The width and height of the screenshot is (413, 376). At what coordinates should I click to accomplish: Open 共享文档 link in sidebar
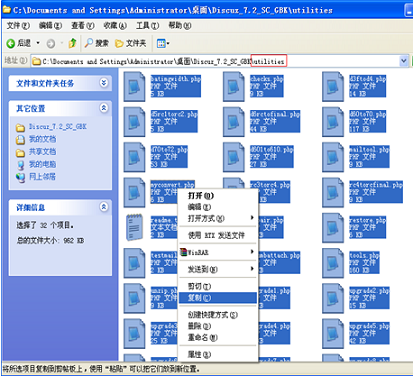pyautogui.click(x=42, y=152)
